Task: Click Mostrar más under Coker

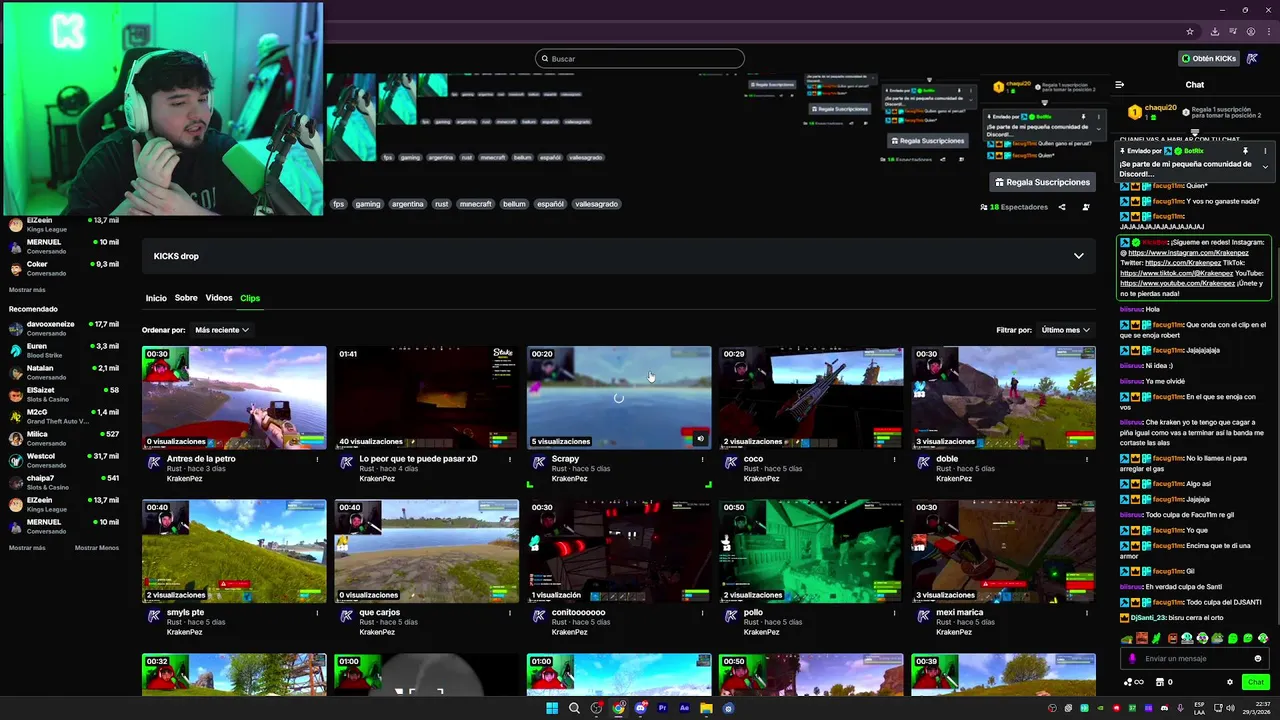Action: click(27, 290)
